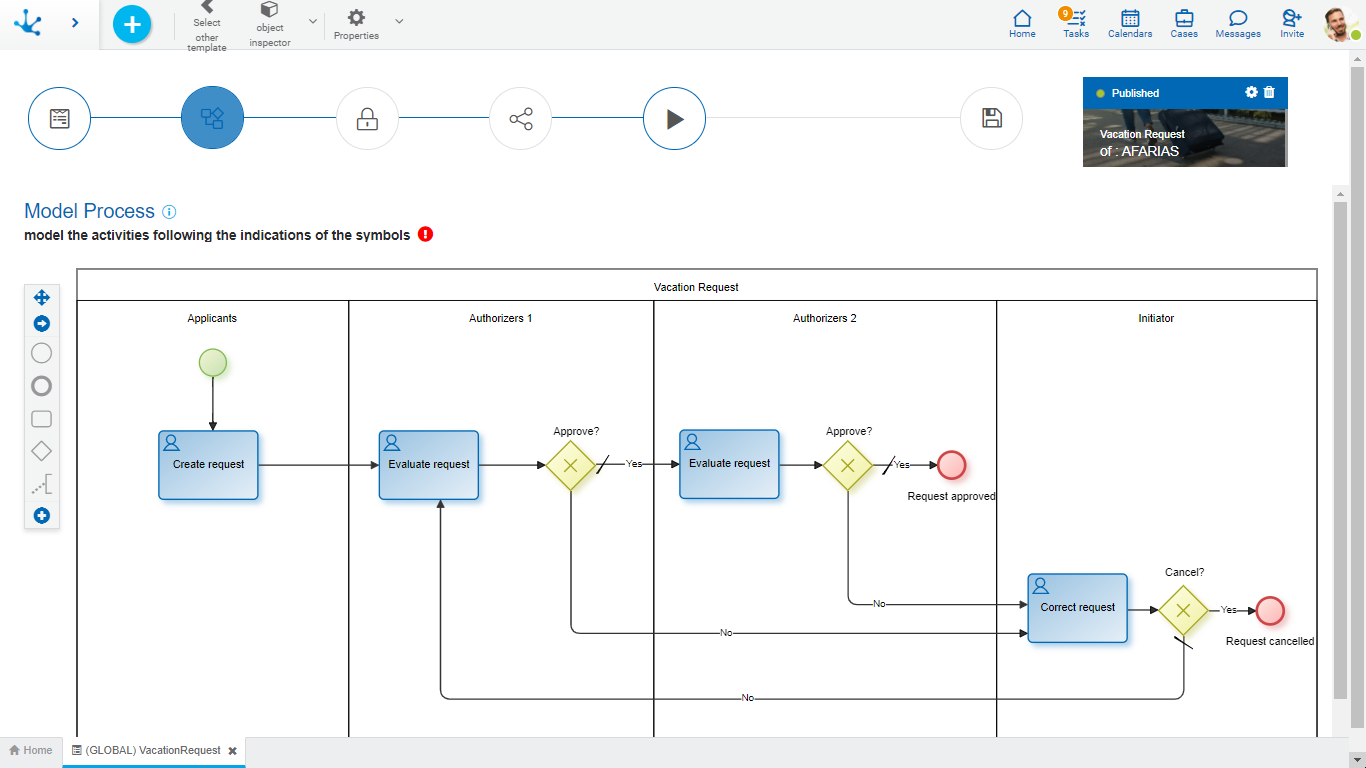The width and height of the screenshot is (1366, 768).
Task: Select the diamond gateway shape tool
Action: [x=42, y=451]
